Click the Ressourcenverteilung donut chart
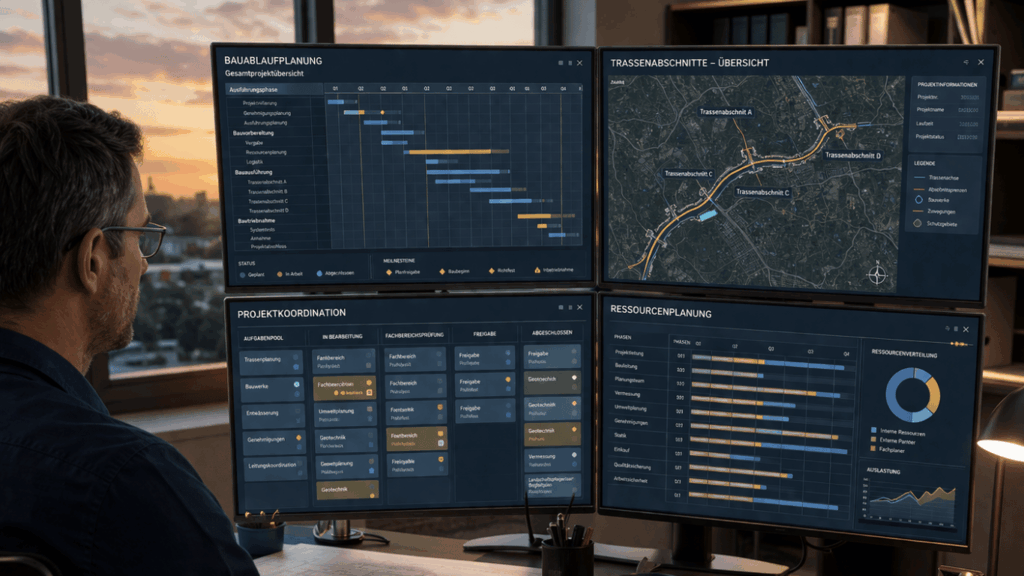This screenshot has height=576, width=1024. coord(912,394)
